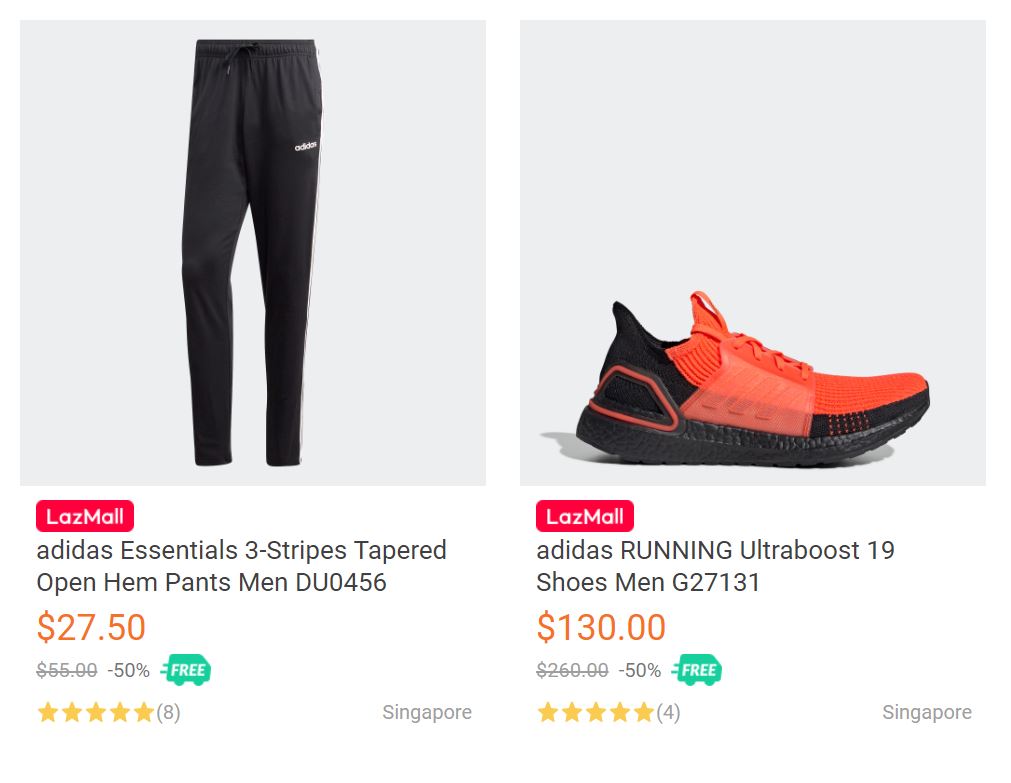
Task: Open the orange Ultraboost 19 shoe image
Action: (x=752, y=253)
